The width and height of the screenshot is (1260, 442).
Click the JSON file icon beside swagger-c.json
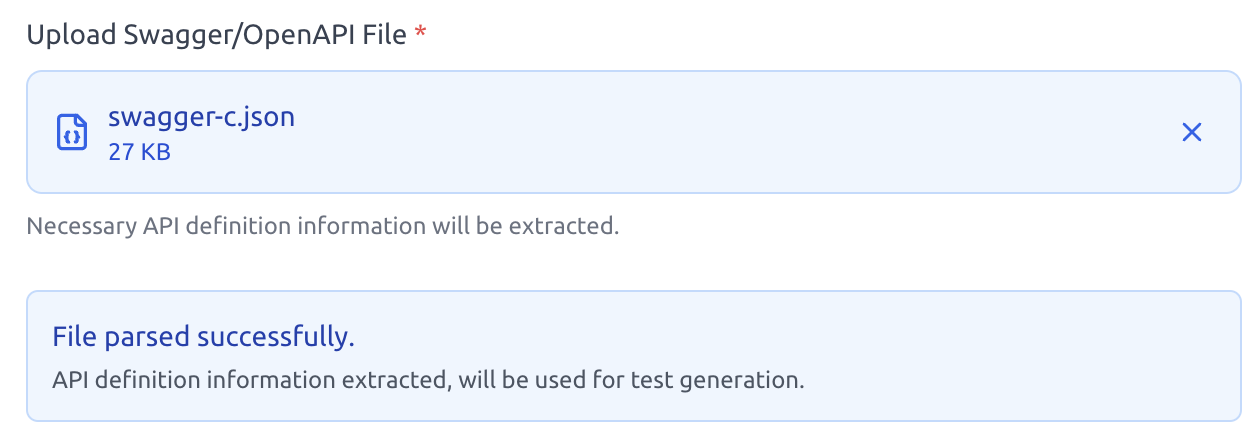click(71, 132)
